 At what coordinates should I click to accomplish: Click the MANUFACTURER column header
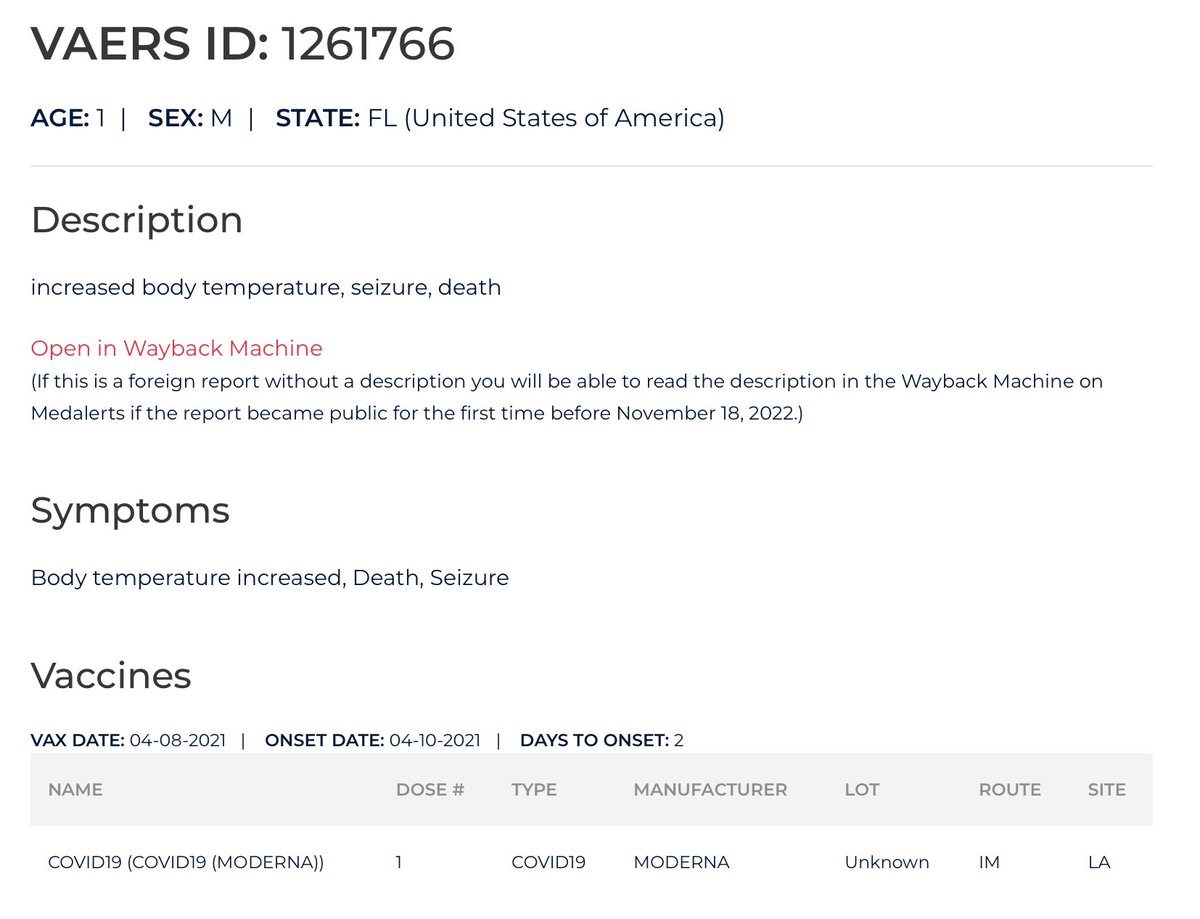[710, 789]
